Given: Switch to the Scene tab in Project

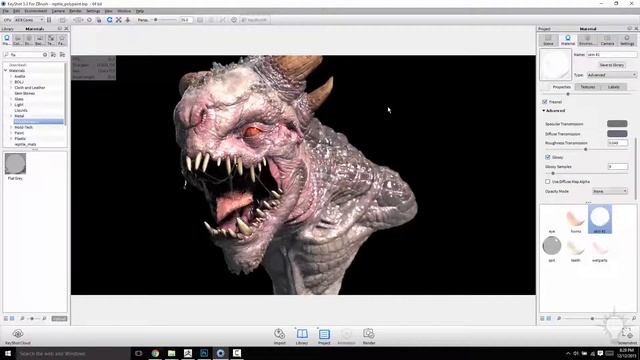Looking at the screenshot, I should point(548,40).
